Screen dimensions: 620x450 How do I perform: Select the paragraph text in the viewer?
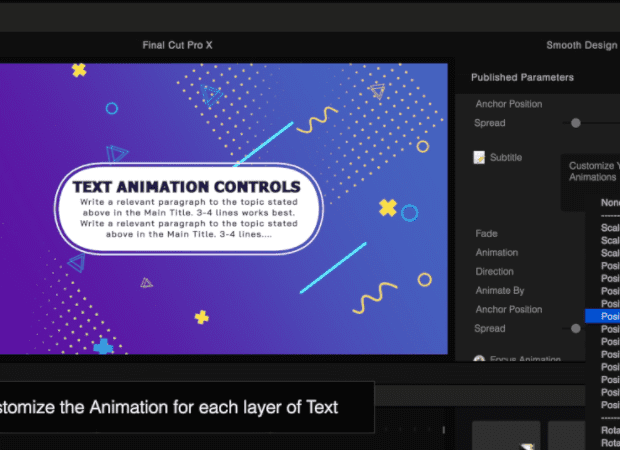click(x=189, y=218)
